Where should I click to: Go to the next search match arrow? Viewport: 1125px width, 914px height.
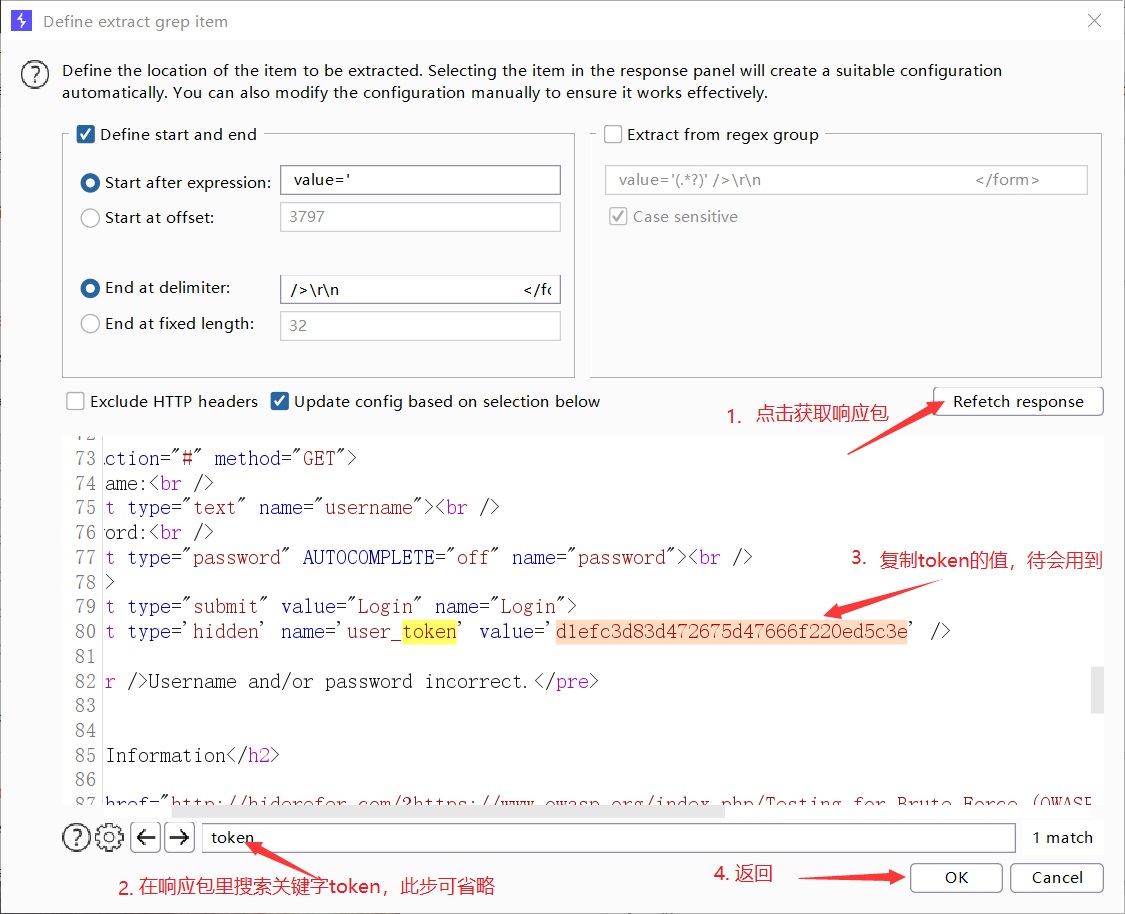click(x=179, y=837)
